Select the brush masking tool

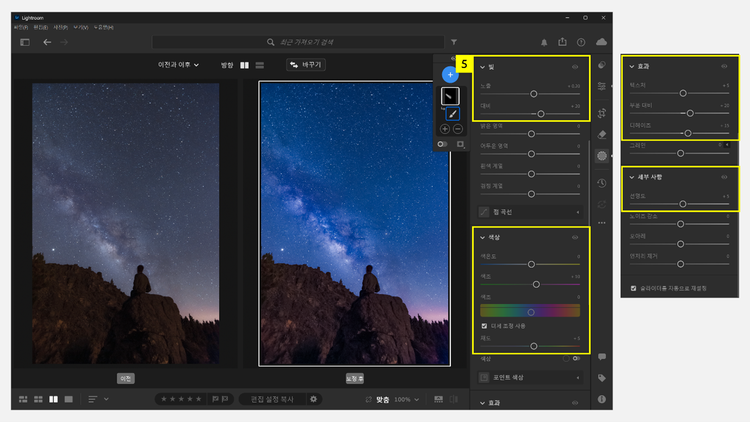point(451,114)
